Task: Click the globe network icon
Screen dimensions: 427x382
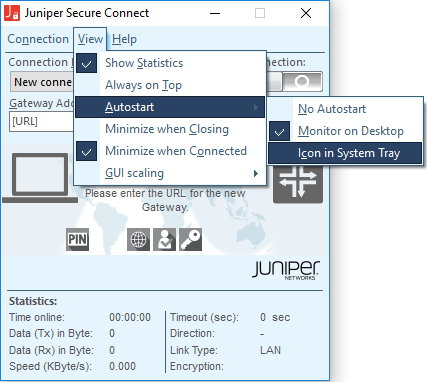Action: pos(138,239)
